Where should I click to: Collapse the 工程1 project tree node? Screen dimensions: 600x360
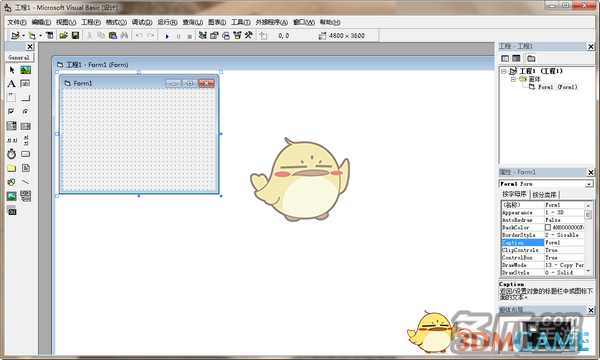(504, 71)
